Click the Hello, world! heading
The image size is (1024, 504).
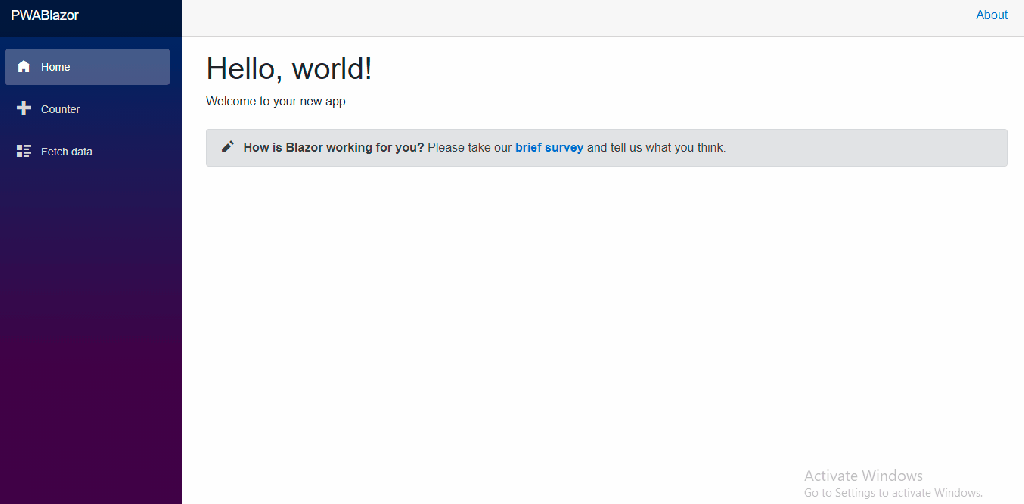pos(289,69)
